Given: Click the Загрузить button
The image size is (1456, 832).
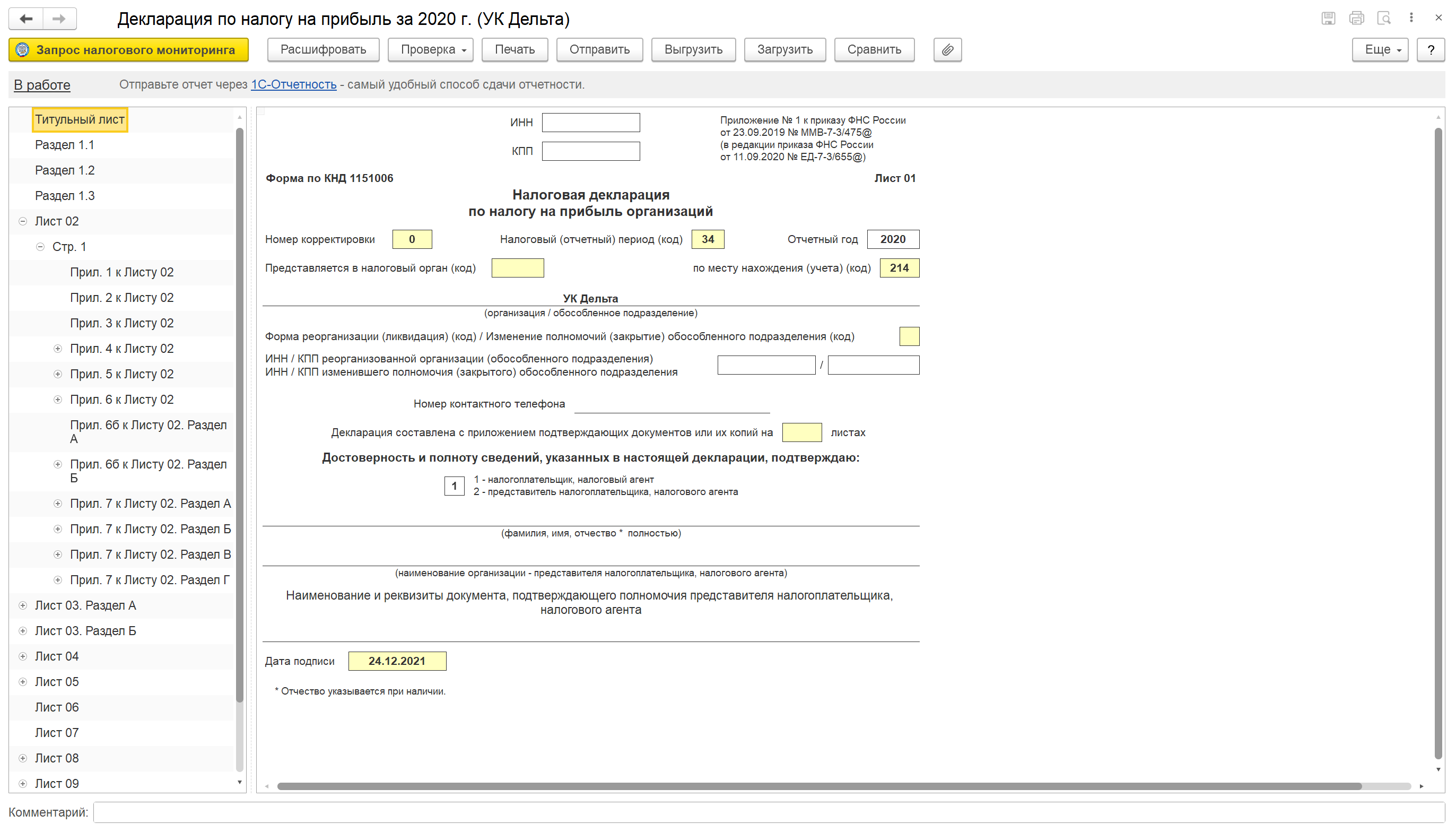Looking at the screenshot, I should [785, 50].
